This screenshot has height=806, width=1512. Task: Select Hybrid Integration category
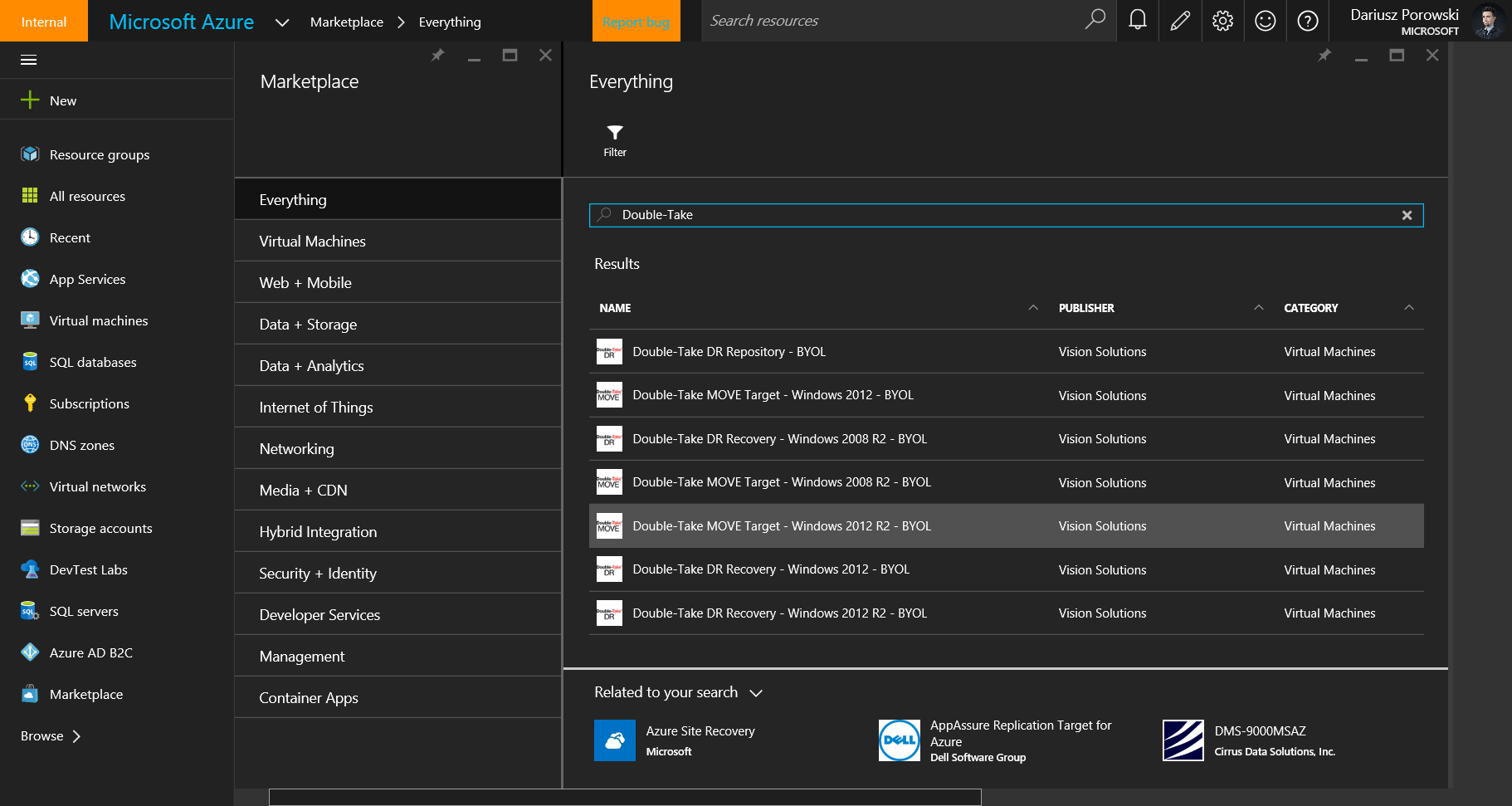(x=398, y=531)
